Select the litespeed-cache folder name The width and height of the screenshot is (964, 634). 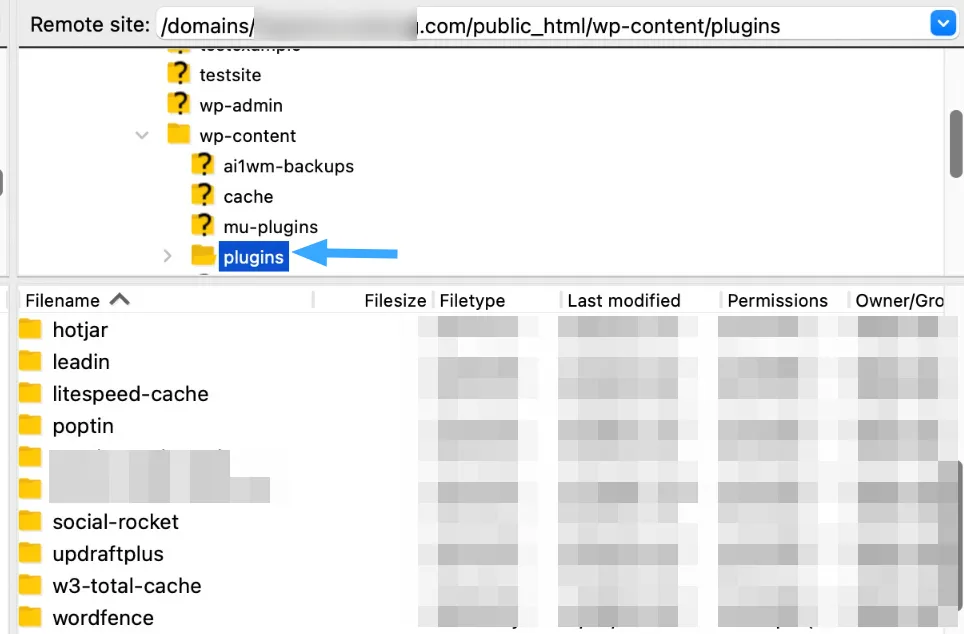pyautogui.click(x=130, y=394)
